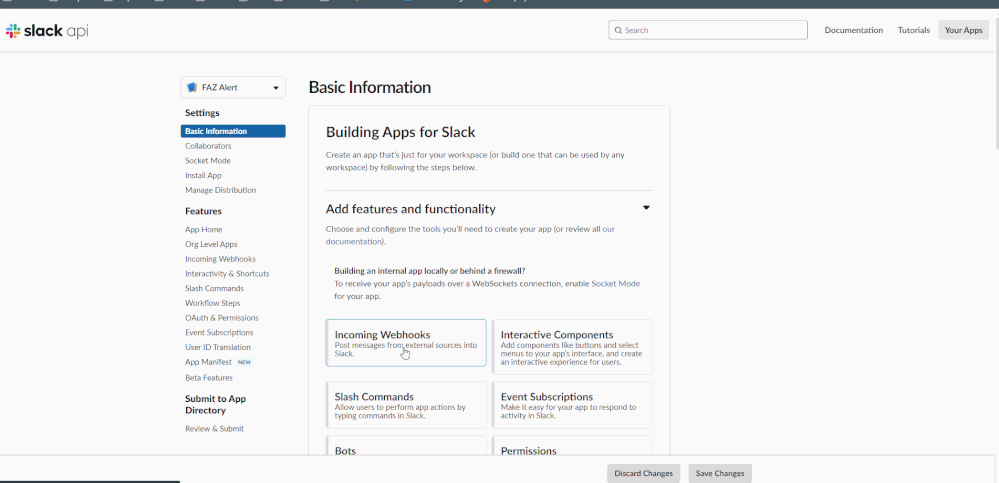
Task: Click the Permissions feature card
Action: pyautogui.click(x=572, y=446)
